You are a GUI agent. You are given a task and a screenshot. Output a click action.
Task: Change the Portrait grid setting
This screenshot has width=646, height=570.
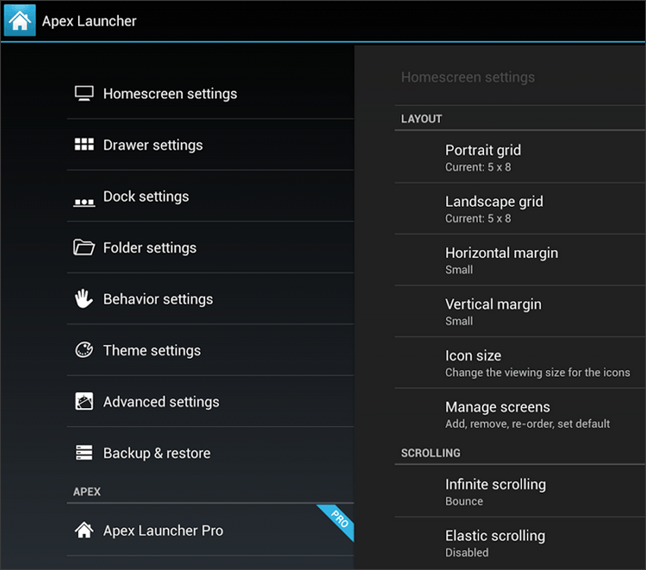click(x=520, y=157)
